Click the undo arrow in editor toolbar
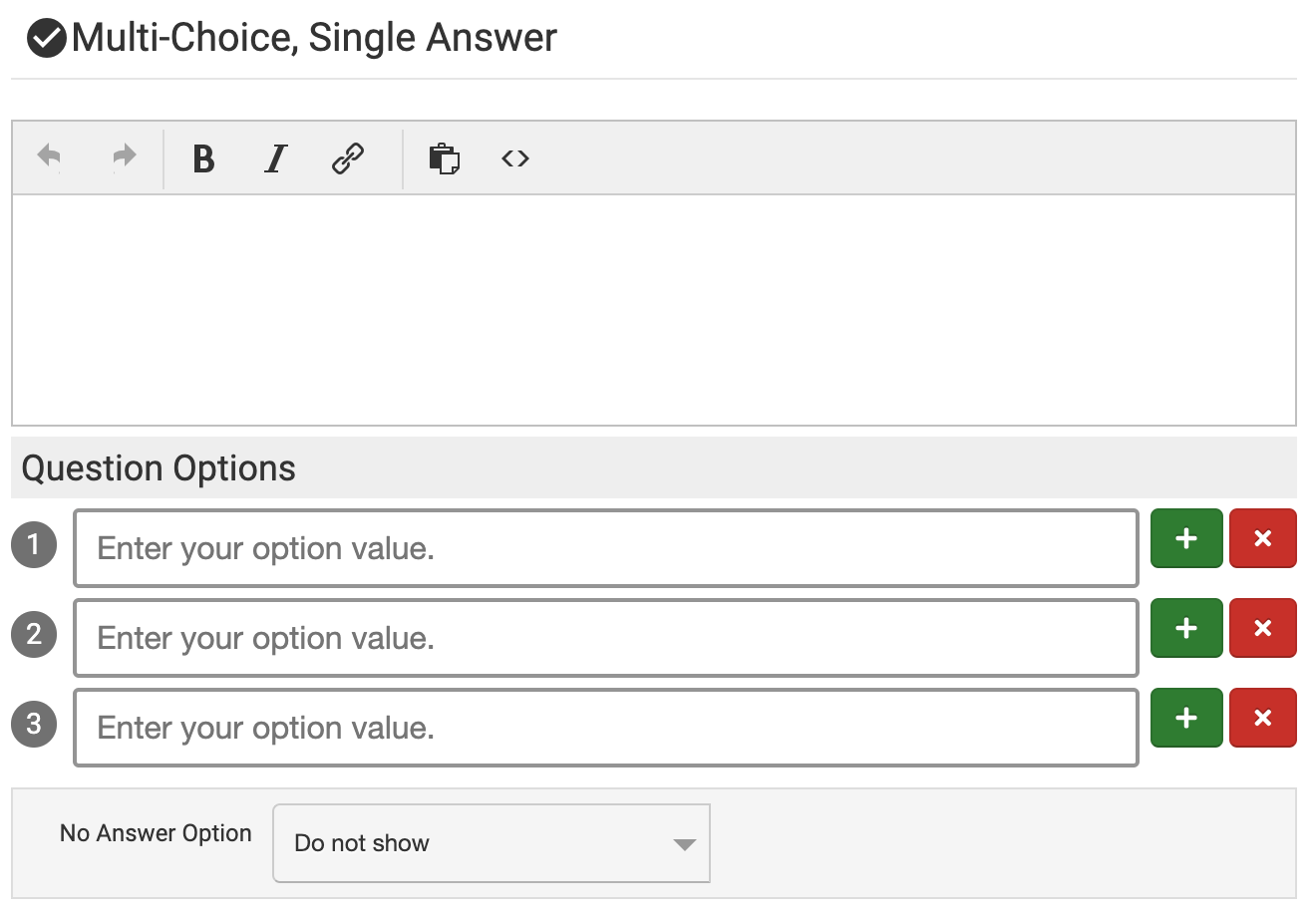The image size is (1316, 921). coord(49,156)
